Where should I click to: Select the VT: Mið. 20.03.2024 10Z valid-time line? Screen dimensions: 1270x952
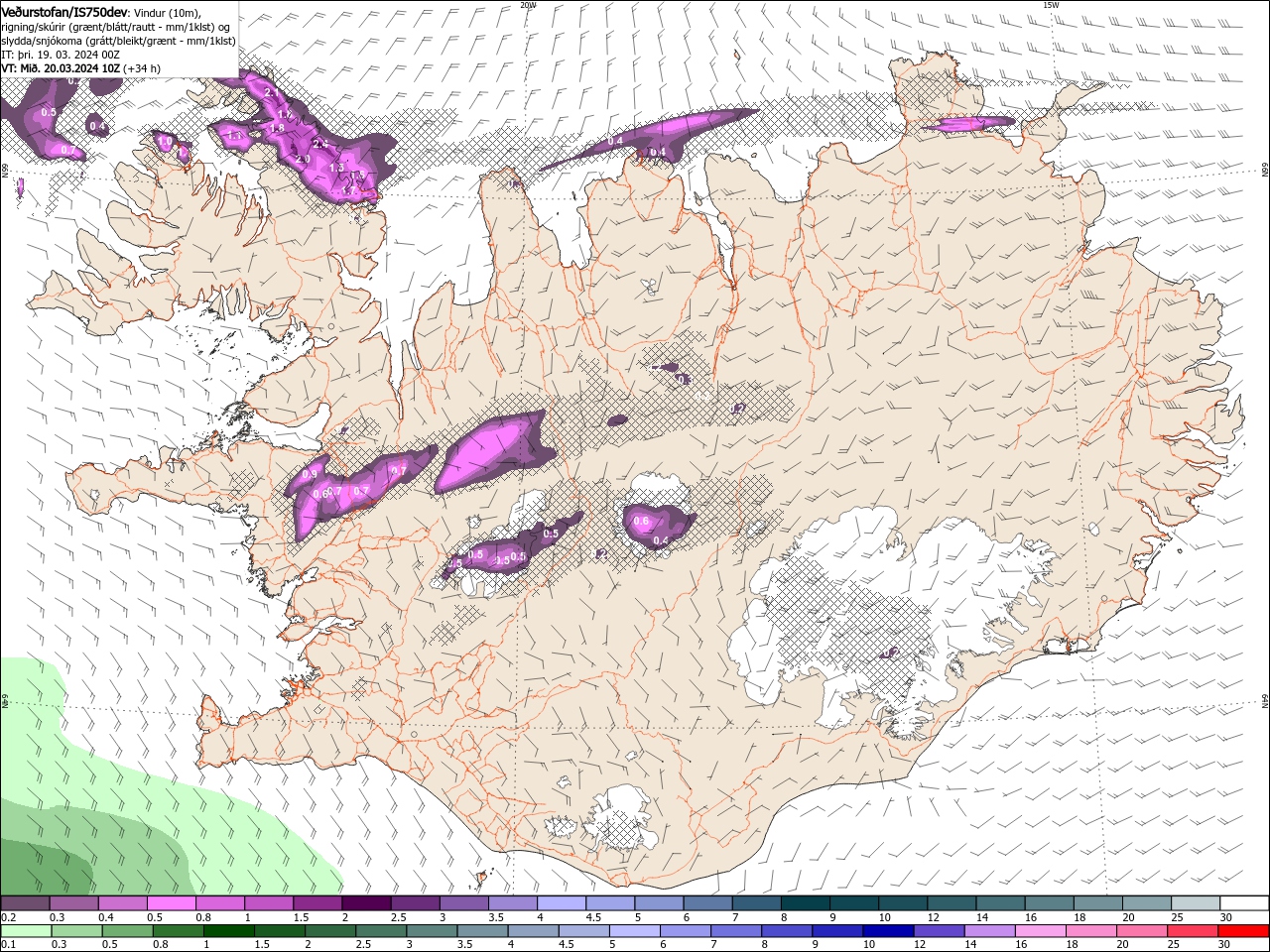coord(62,68)
